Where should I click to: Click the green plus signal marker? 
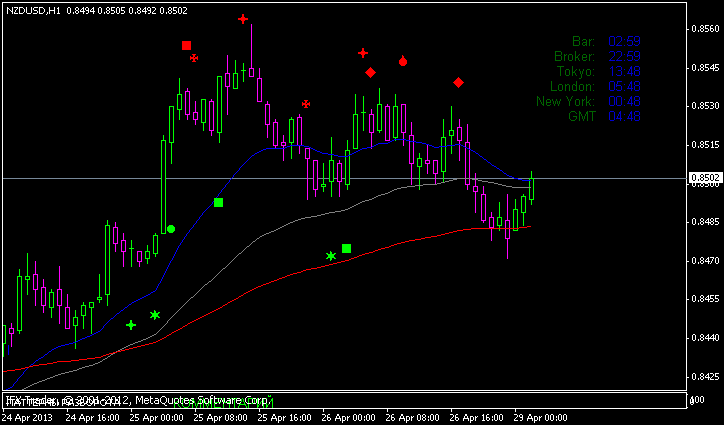pos(131,325)
